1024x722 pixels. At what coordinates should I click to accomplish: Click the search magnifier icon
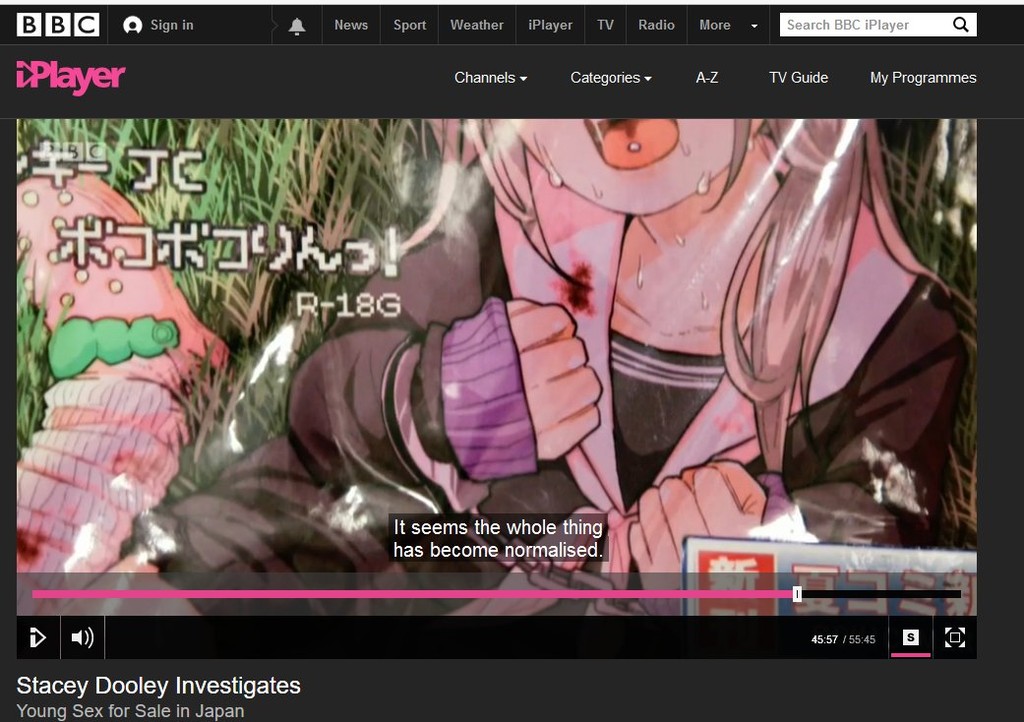pyautogui.click(x=961, y=25)
